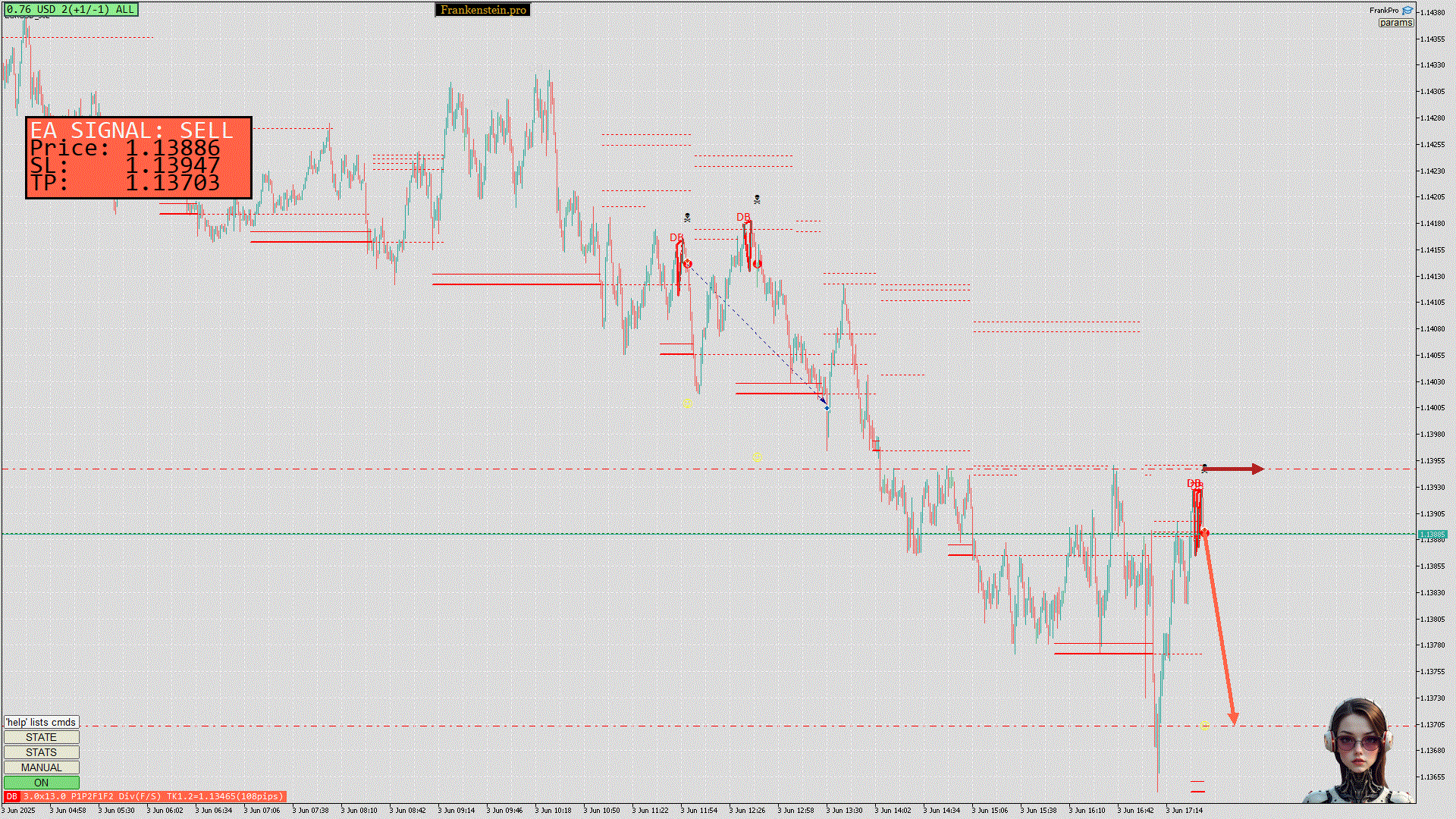Click the 'help' lists cmds input field
Image resolution: width=1456 pixels, height=819 pixels.
click(x=41, y=722)
